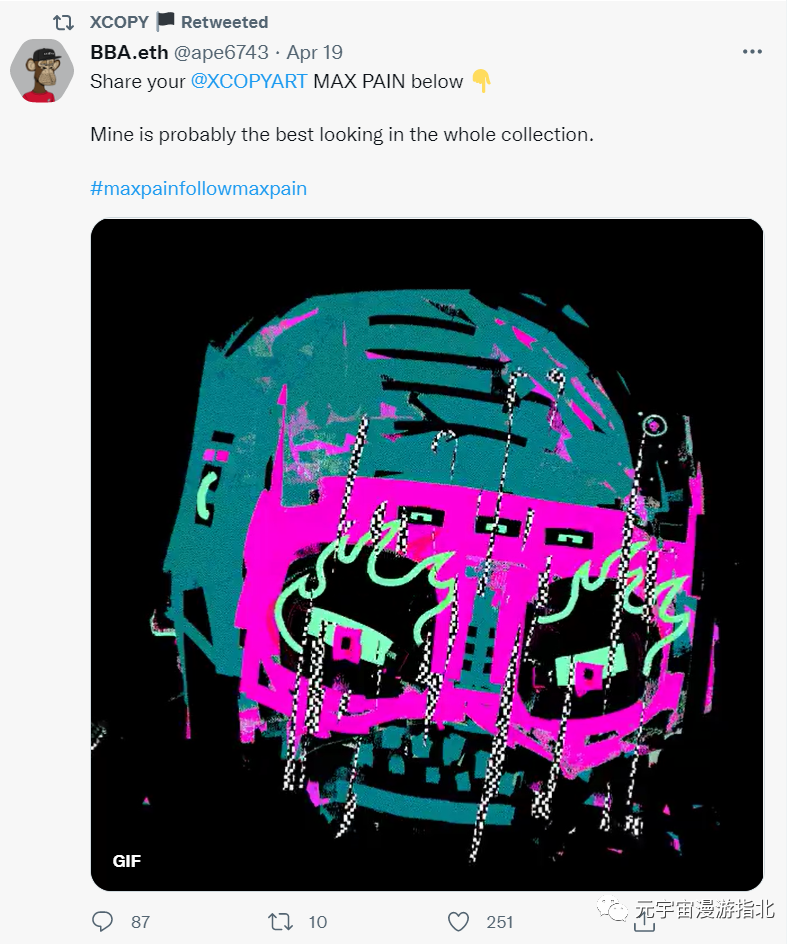
Task: Open the BBA.eth display name
Action: tap(129, 52)
